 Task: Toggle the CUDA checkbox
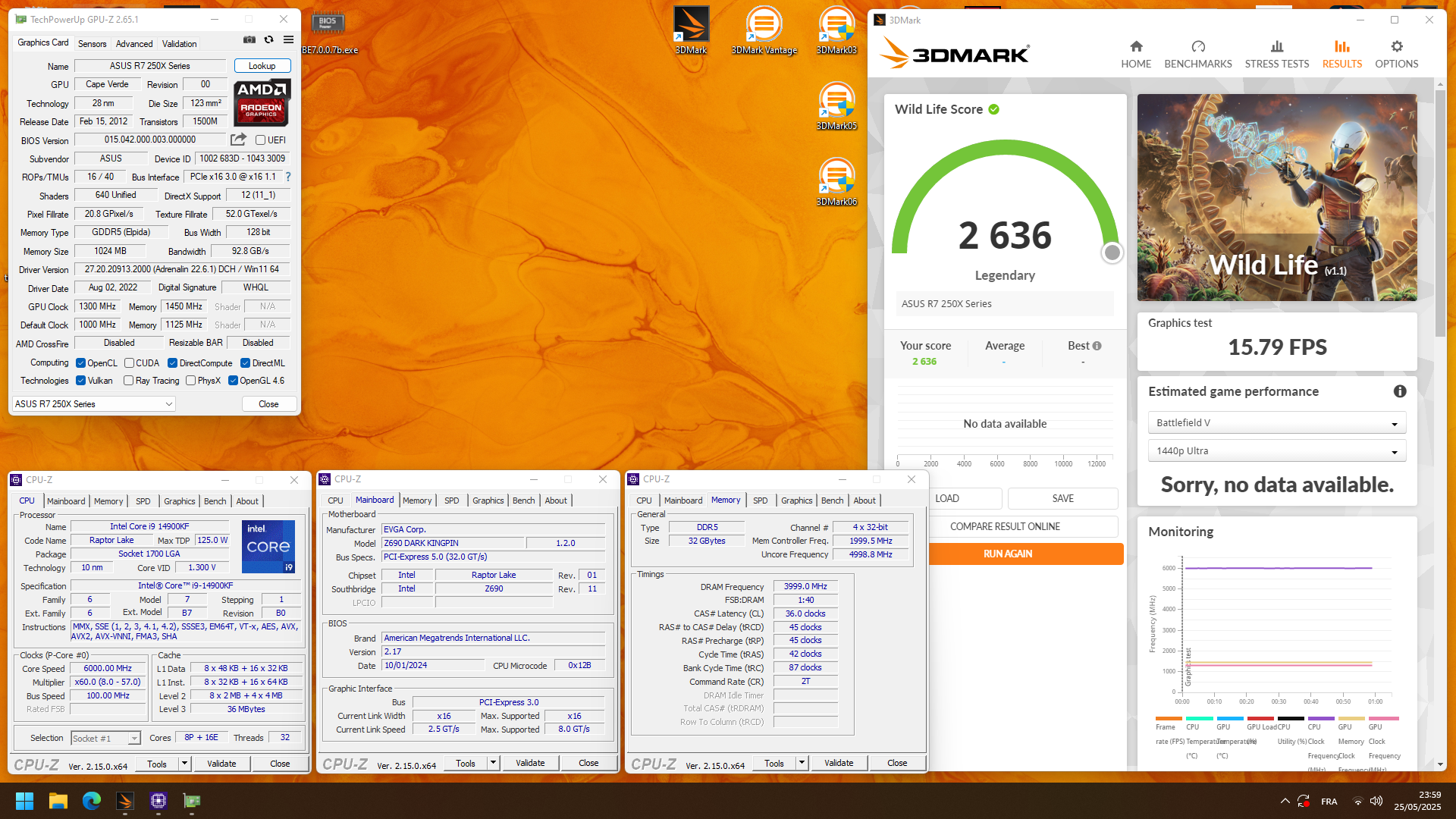(129, 363)
